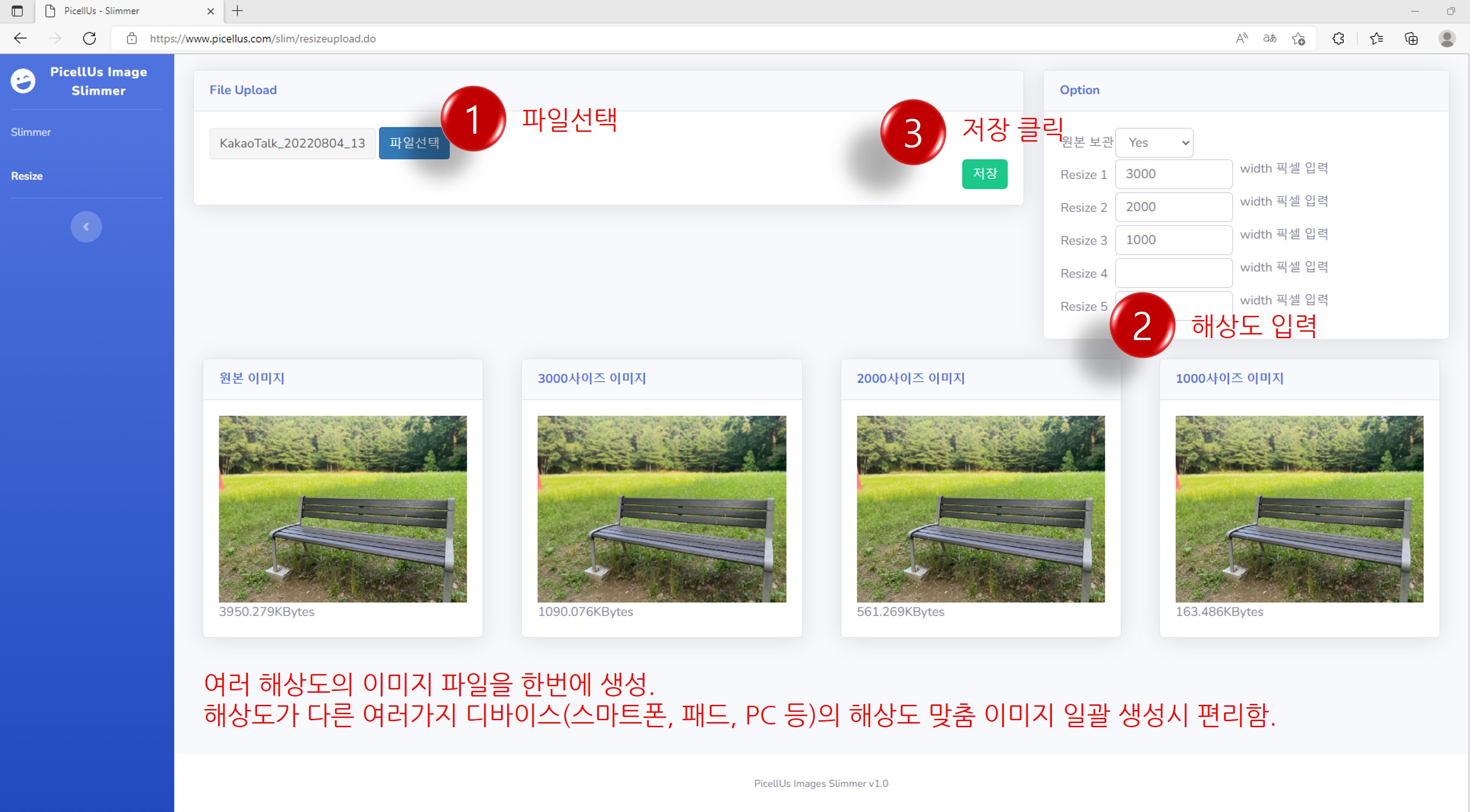Click the File Upload panel title
The height and width of the screenshot is (812, 1470).
pyautogui.click(x=243, y=90)
